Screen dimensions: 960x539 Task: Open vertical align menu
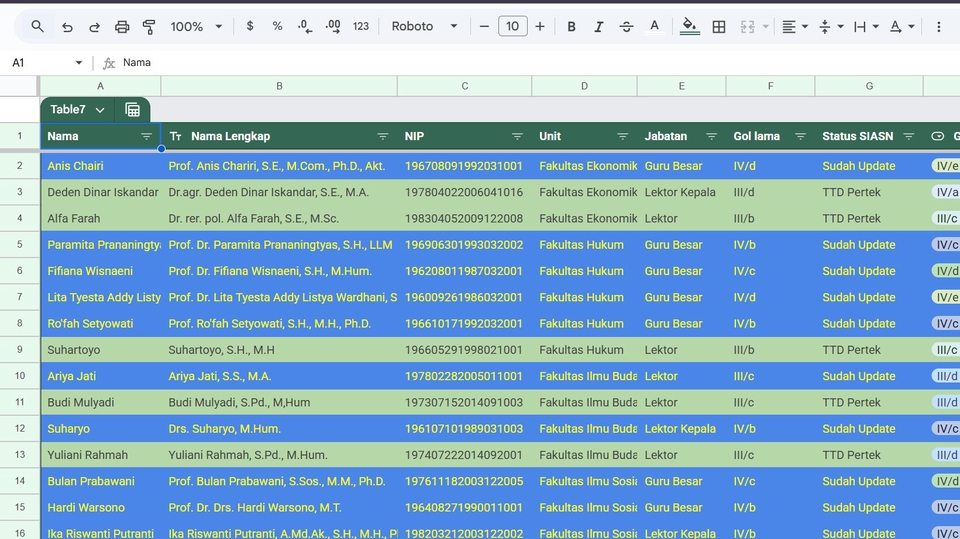coord(831,26)
